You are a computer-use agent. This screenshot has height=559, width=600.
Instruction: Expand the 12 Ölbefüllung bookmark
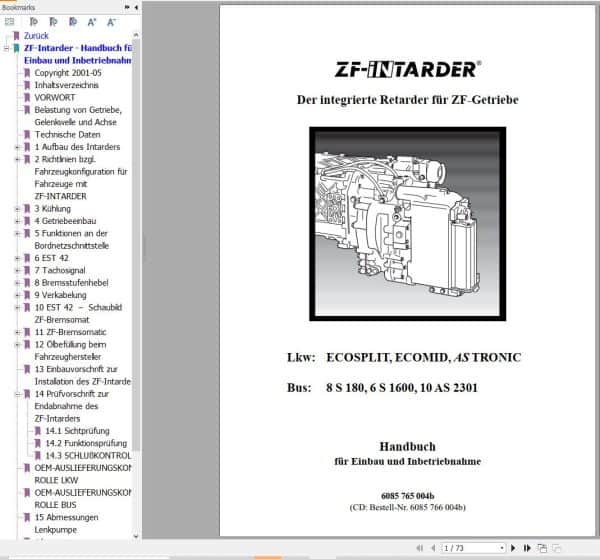click(17, 344)
